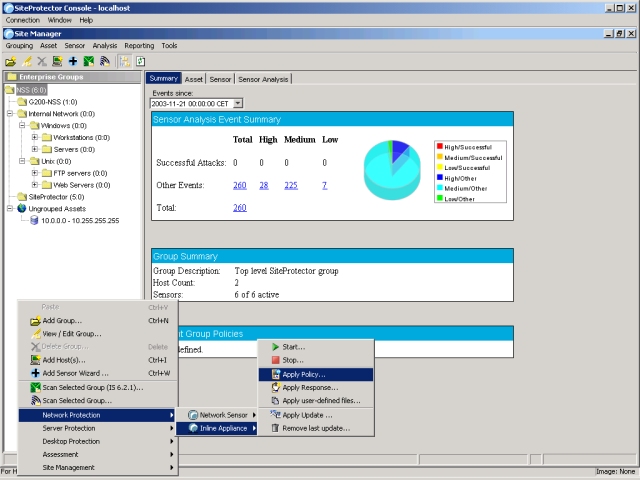Click the View/Edit Group pencil toolbar icon
Image resolution: width=640 pixels, height=480 pixels.
click(x=27, y=62)
